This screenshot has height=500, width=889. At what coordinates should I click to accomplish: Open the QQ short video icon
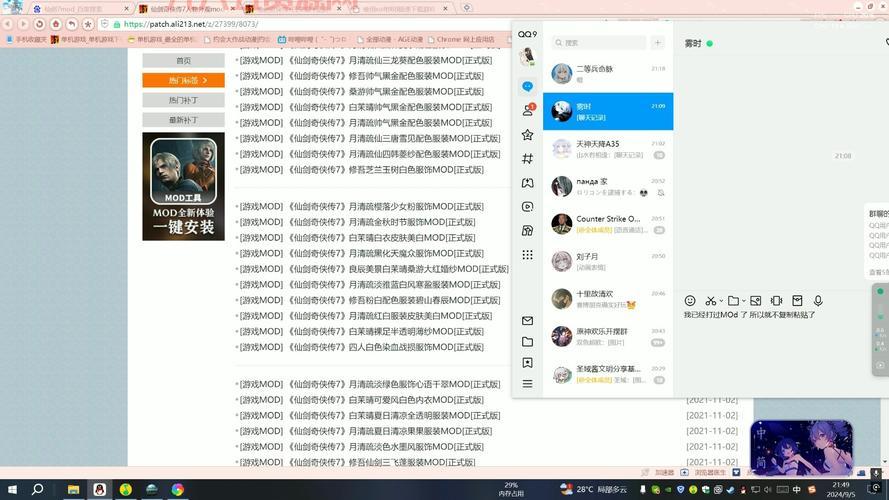click(x=527, y=206)
